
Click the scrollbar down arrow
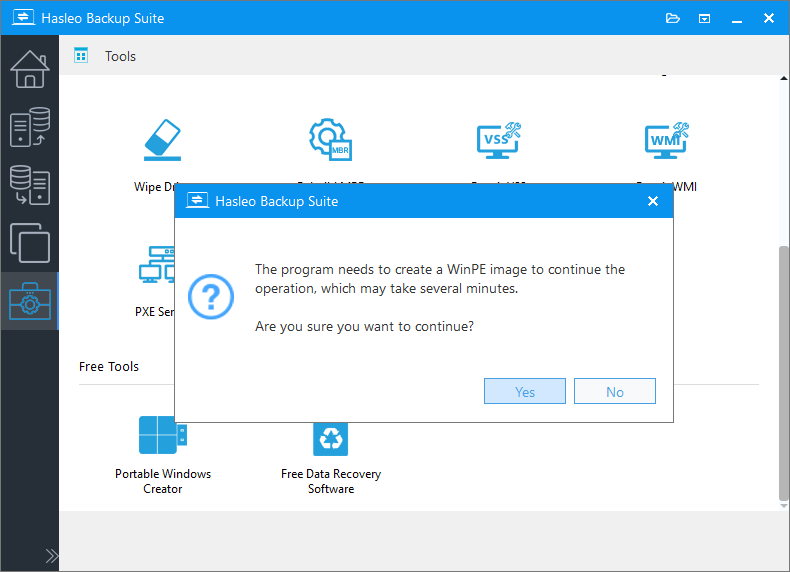pos(783,505)
